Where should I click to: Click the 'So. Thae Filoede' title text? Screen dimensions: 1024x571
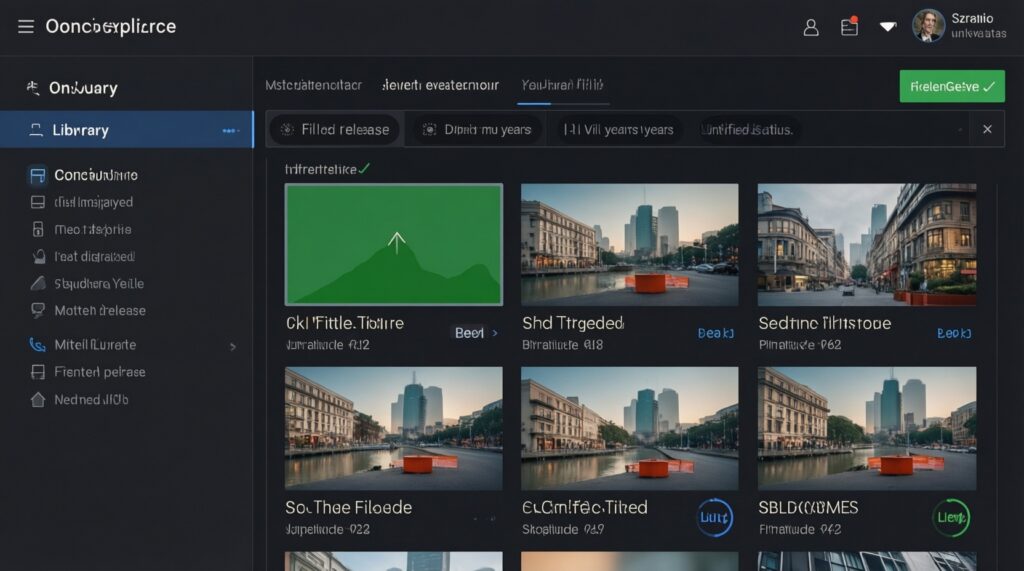point(348,508)
